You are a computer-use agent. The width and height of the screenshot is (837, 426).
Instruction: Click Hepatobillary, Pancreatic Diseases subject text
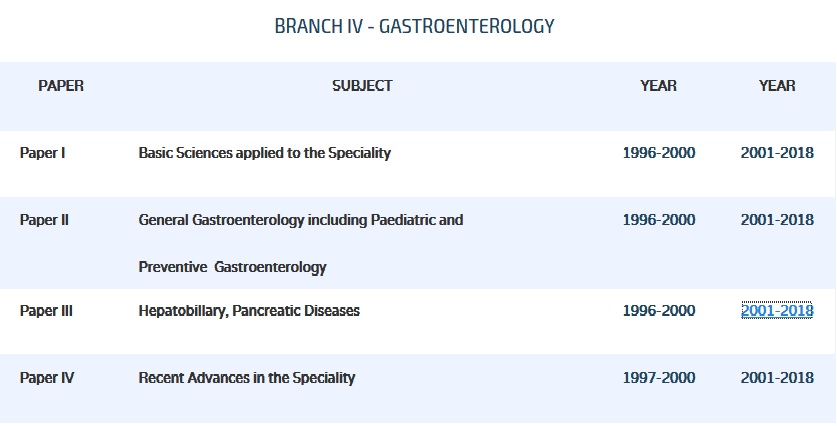[x=249, y=311]
